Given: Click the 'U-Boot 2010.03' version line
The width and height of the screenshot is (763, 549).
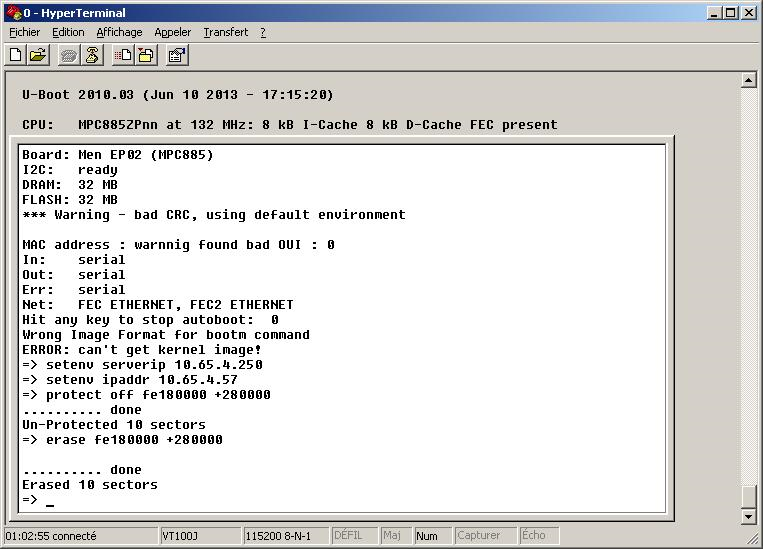Looking at the screenshot, I should pos(178,94).
